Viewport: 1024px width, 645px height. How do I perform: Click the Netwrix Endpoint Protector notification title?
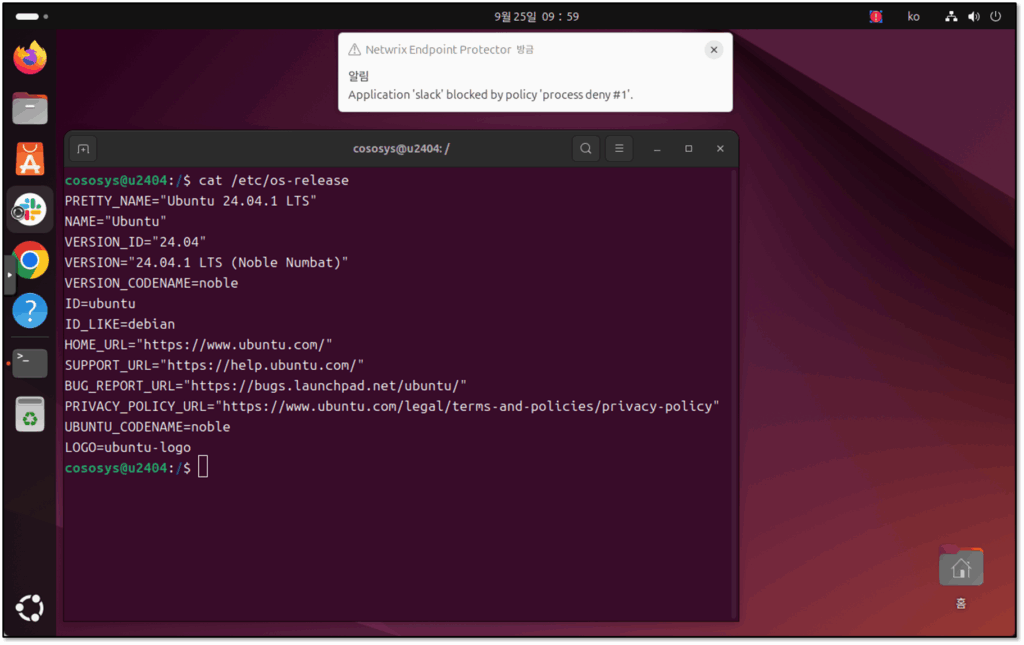click(x=438, y=50)
